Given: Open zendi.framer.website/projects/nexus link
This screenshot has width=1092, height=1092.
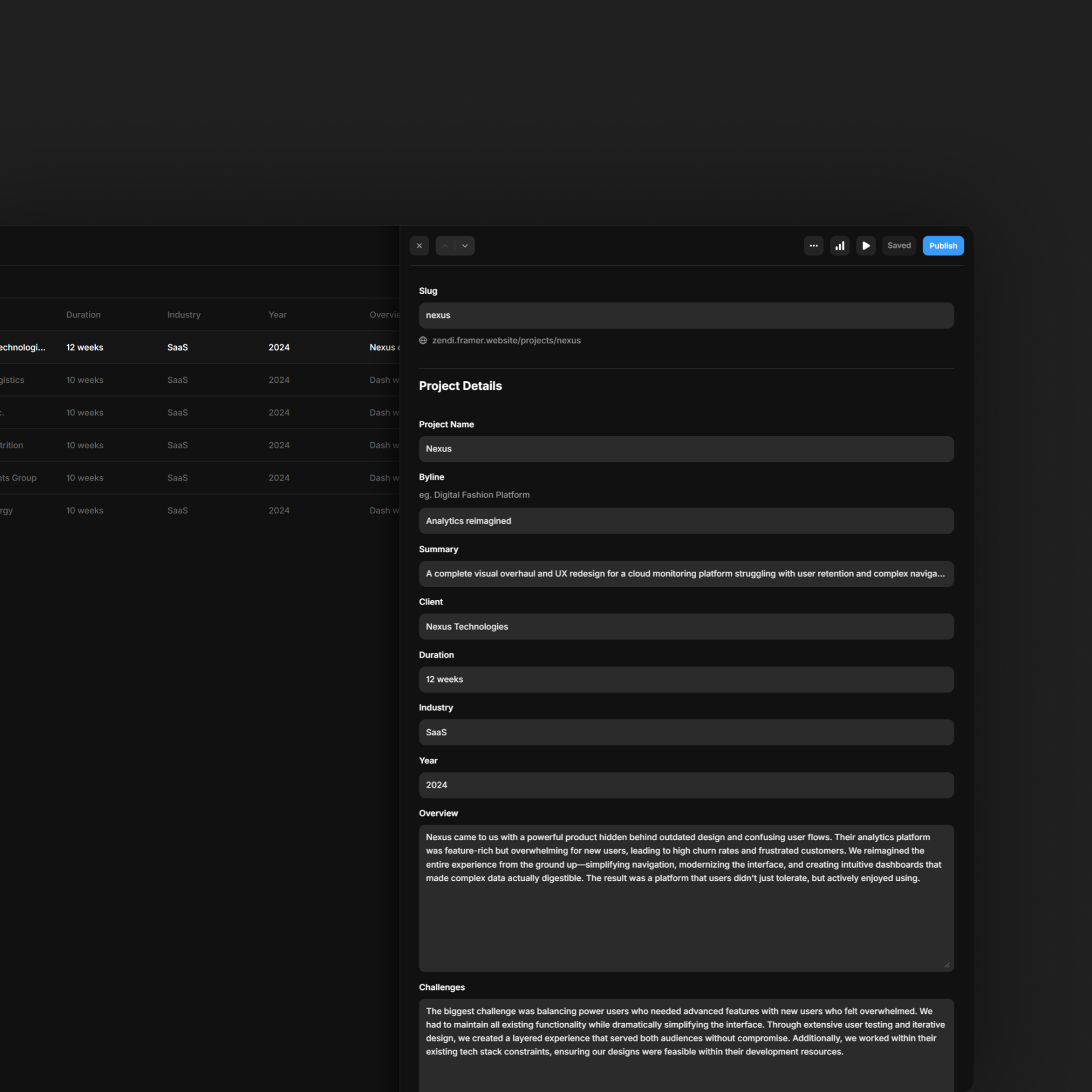Looking at the screenshot, I should [506, 340].
